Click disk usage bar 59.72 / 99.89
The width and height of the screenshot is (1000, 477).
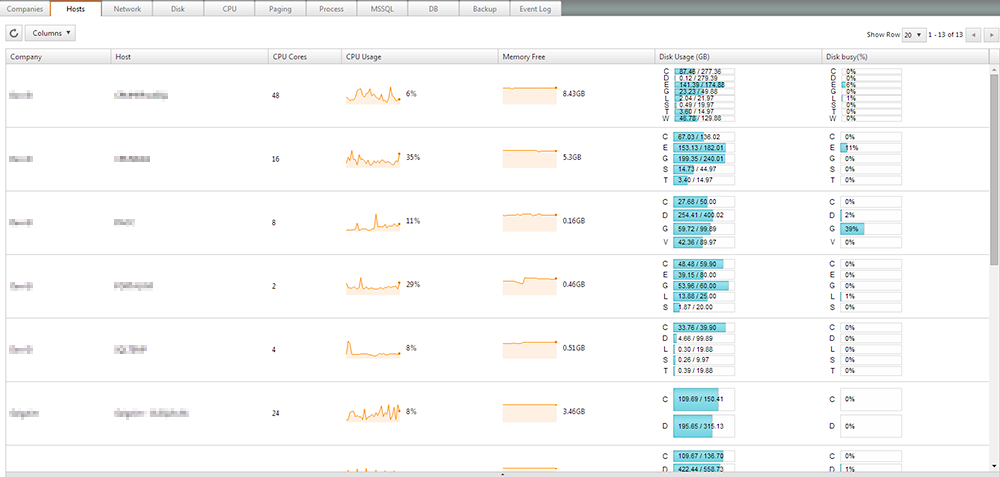click(704, 228)
